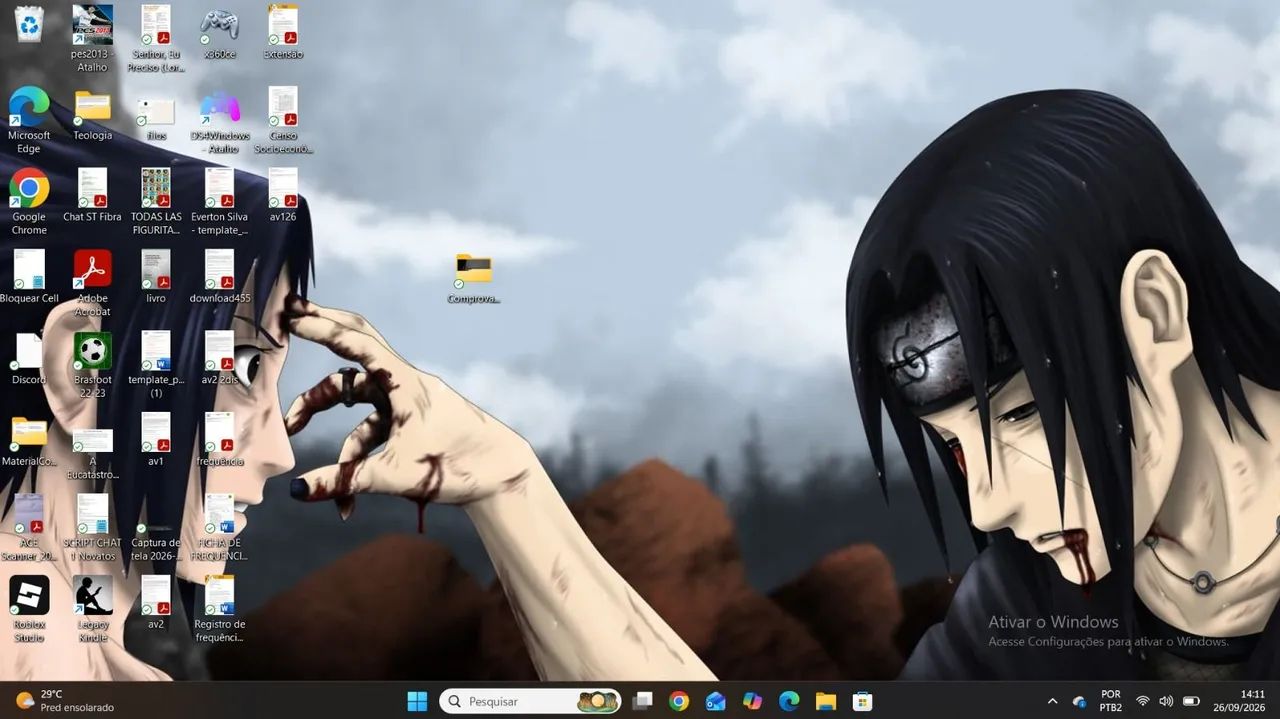The image size is (1280, 719).
Task: Select the ACE Scanner PDF file
Action: click(29, 527)
